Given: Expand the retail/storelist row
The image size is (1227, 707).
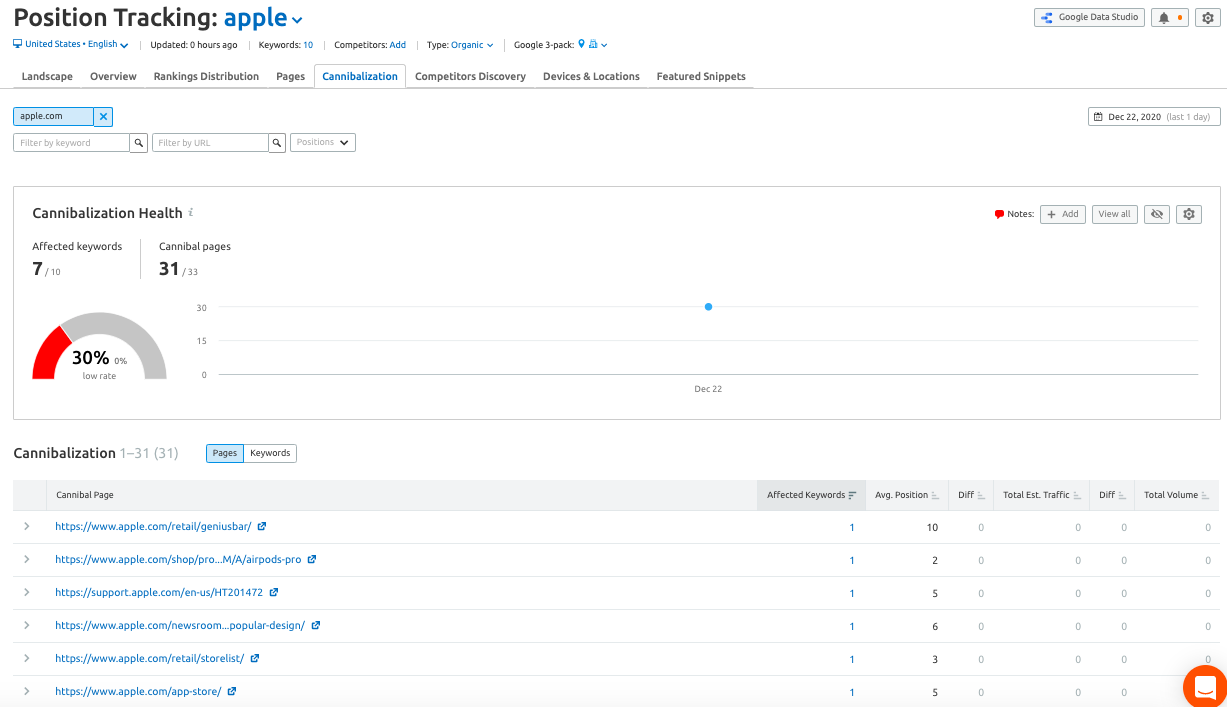Looking at the screenshot, I should click(x=27, y=658).
